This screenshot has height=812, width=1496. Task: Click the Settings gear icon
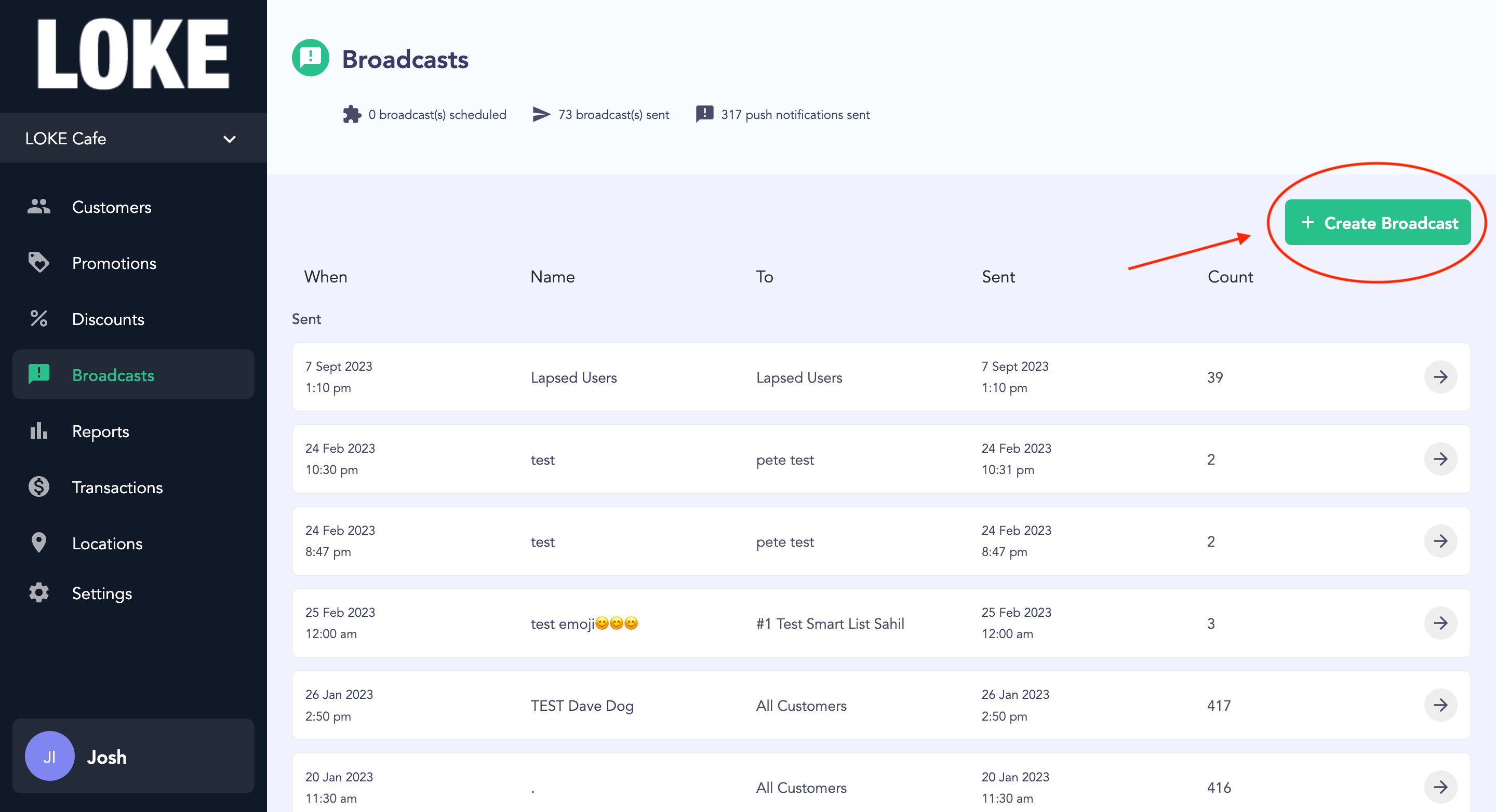tap(39, 592)
